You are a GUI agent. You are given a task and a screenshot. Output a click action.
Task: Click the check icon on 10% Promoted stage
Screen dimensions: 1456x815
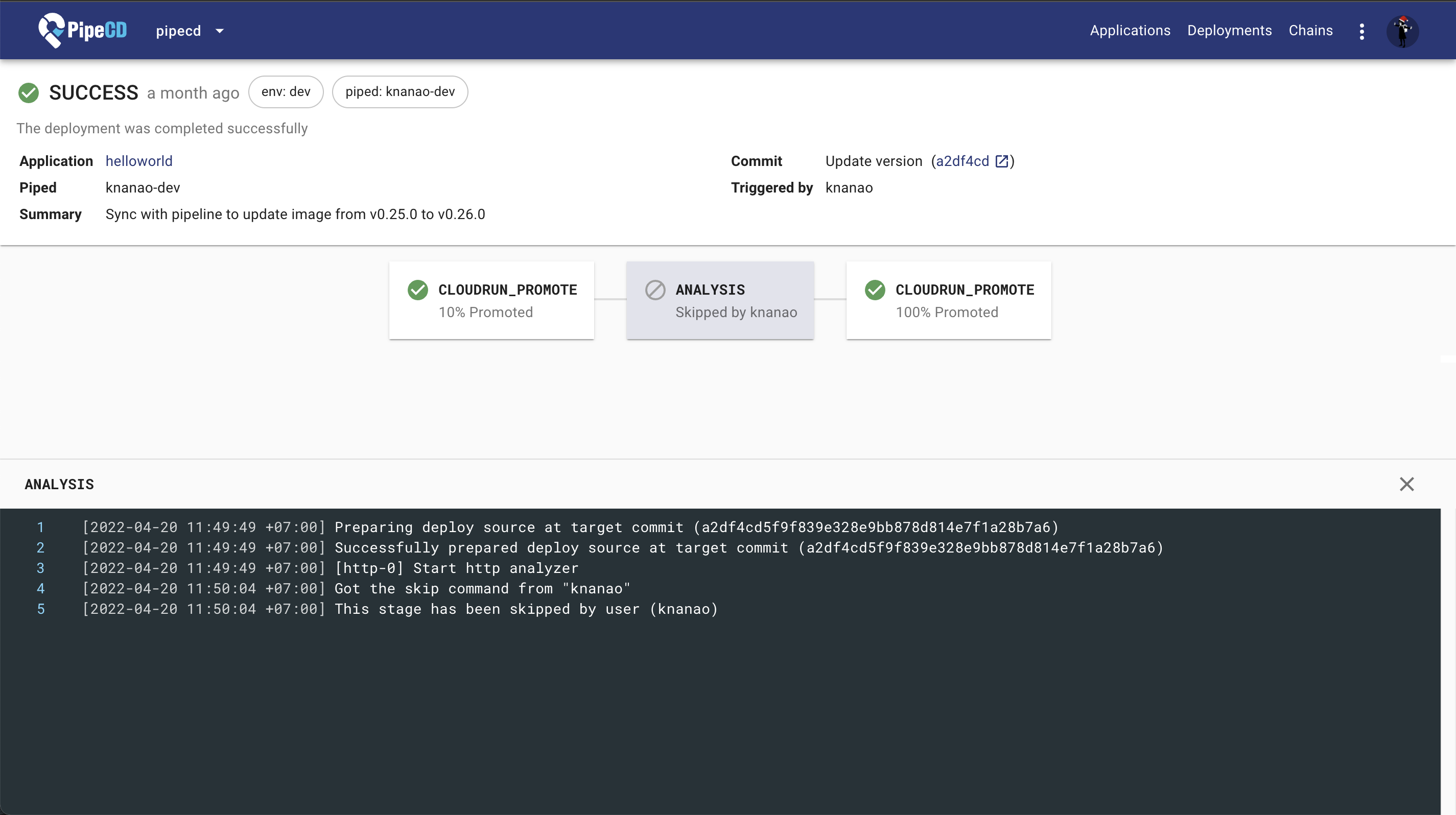tap(418, 290)
